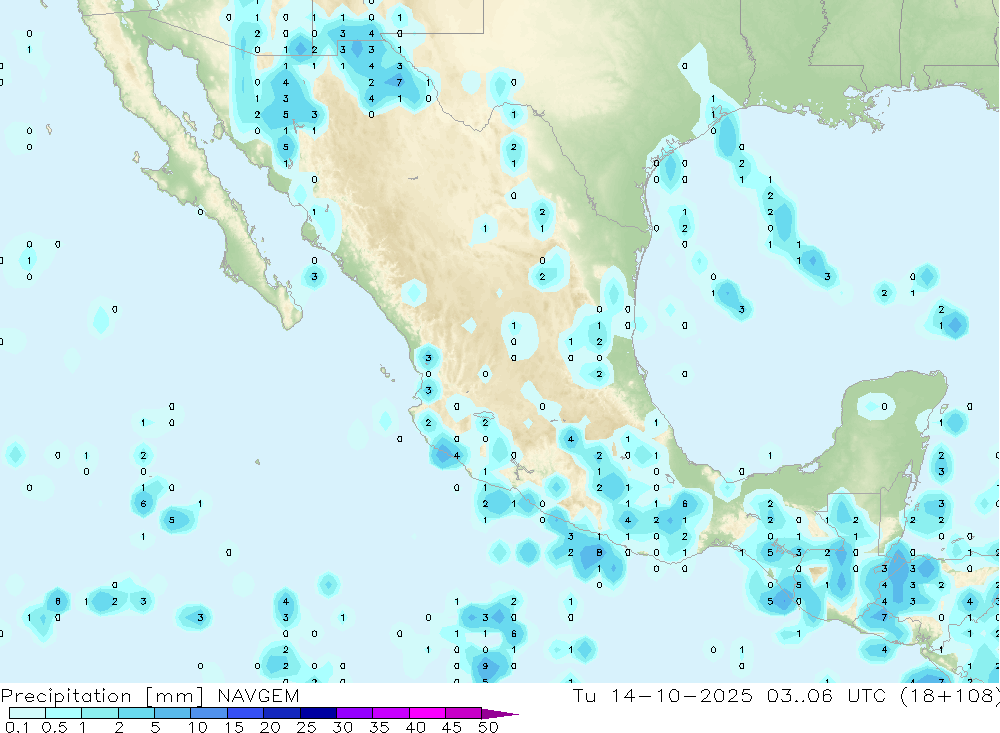Image resolution: width=1000 pixels, height=733 pixels.
Task: Click the "Tu 14-10-2025" date text
Action: pyautogui.click(x=663, y=695)
